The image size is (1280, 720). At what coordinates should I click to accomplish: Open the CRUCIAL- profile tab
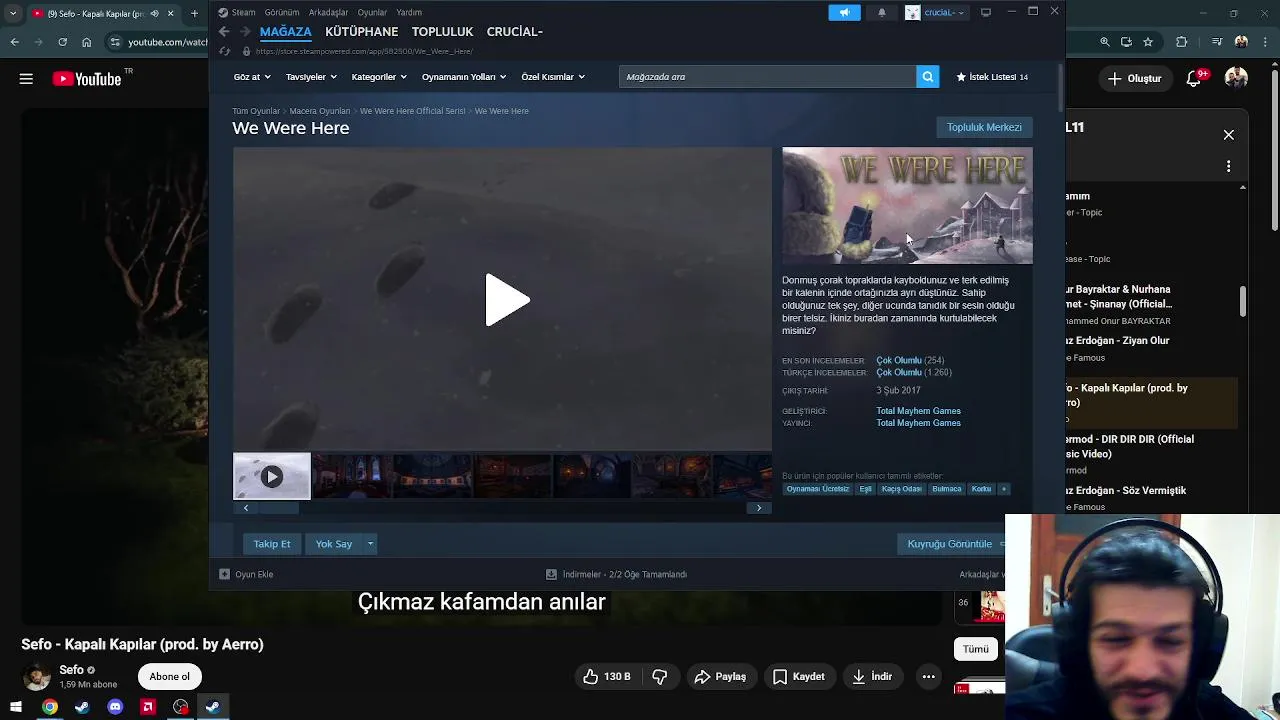(x=514, y=32)
